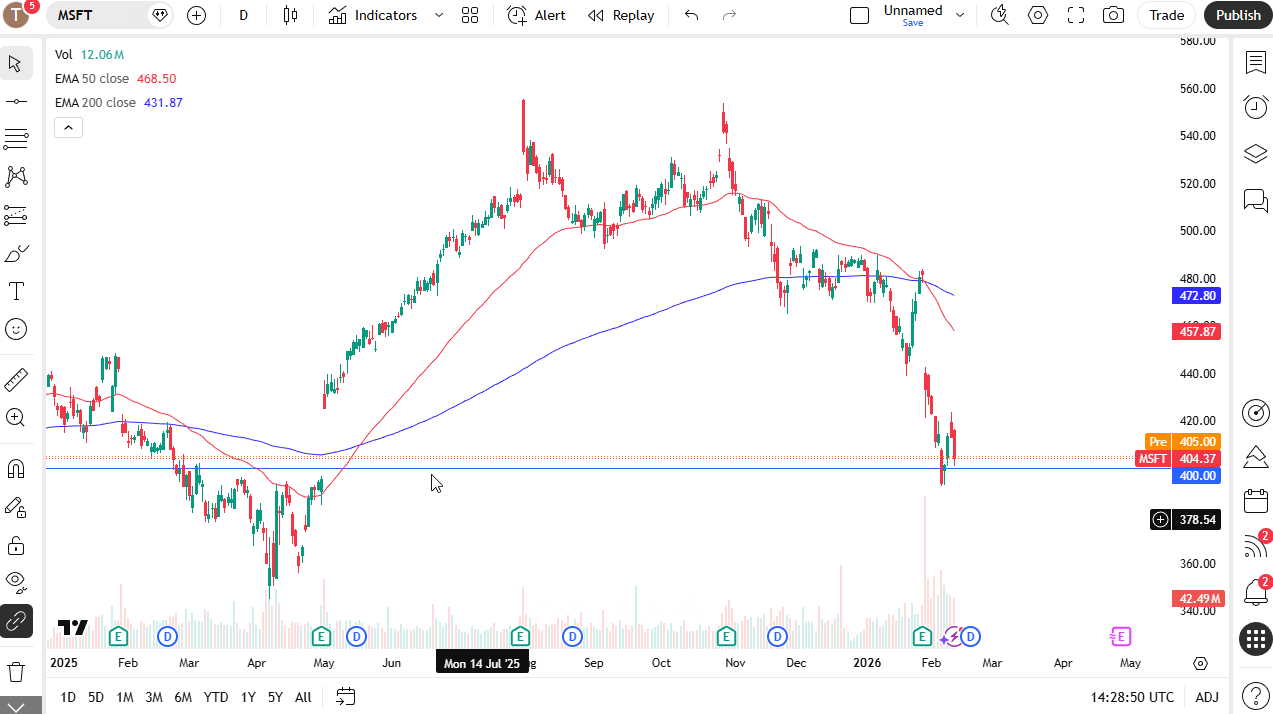Switch to 5D time range

(x=96, y=697)
